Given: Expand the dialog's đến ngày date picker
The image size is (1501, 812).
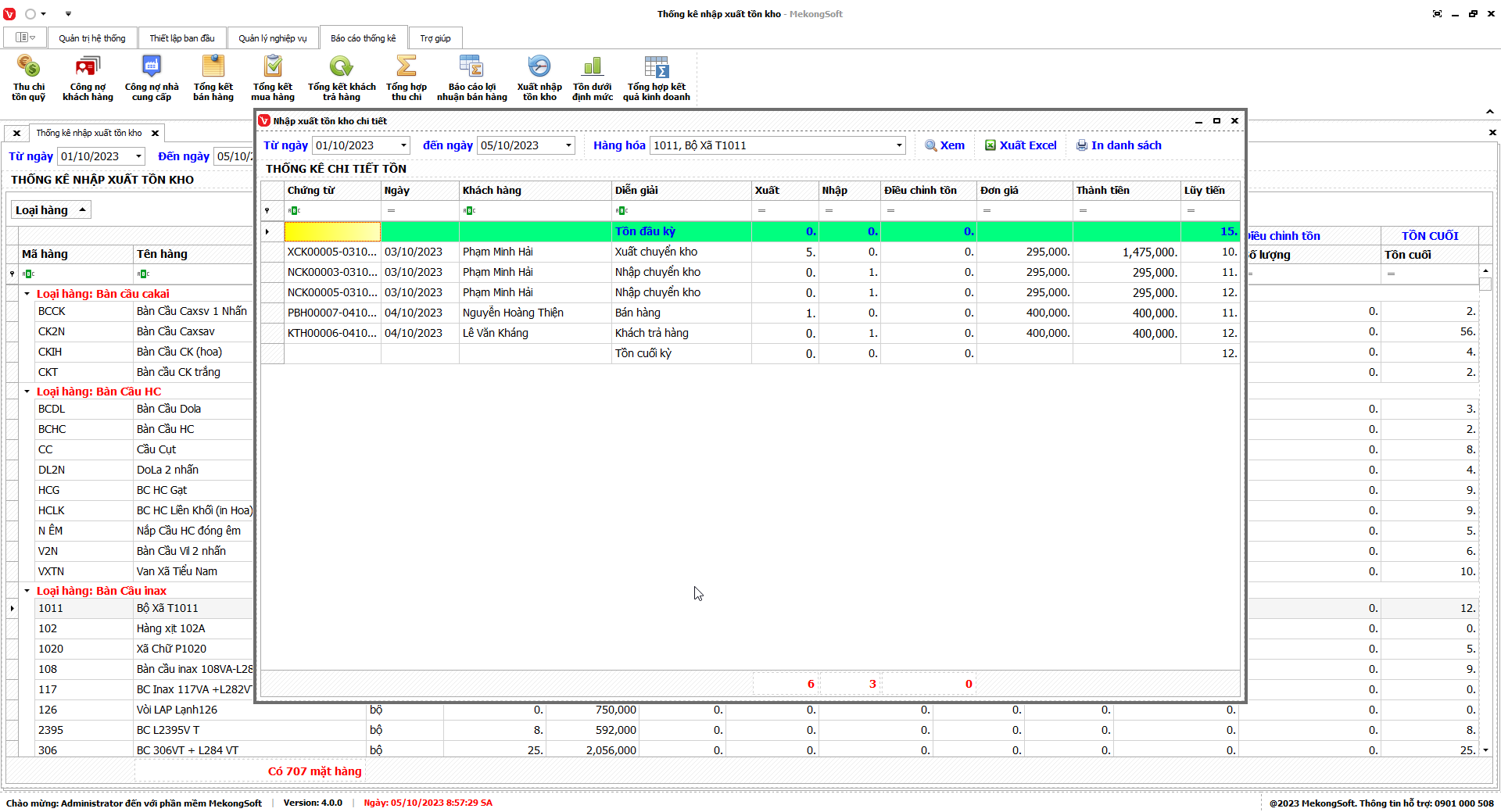Looking at the screenshot, I should (x=568, y=145).
